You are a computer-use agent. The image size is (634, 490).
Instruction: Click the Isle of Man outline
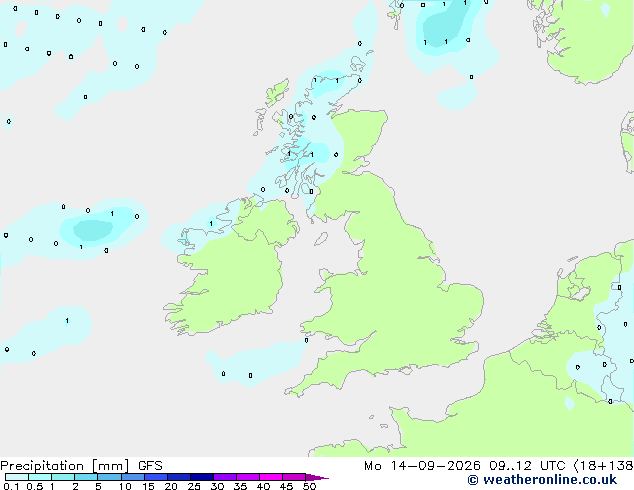pos(321,239)
